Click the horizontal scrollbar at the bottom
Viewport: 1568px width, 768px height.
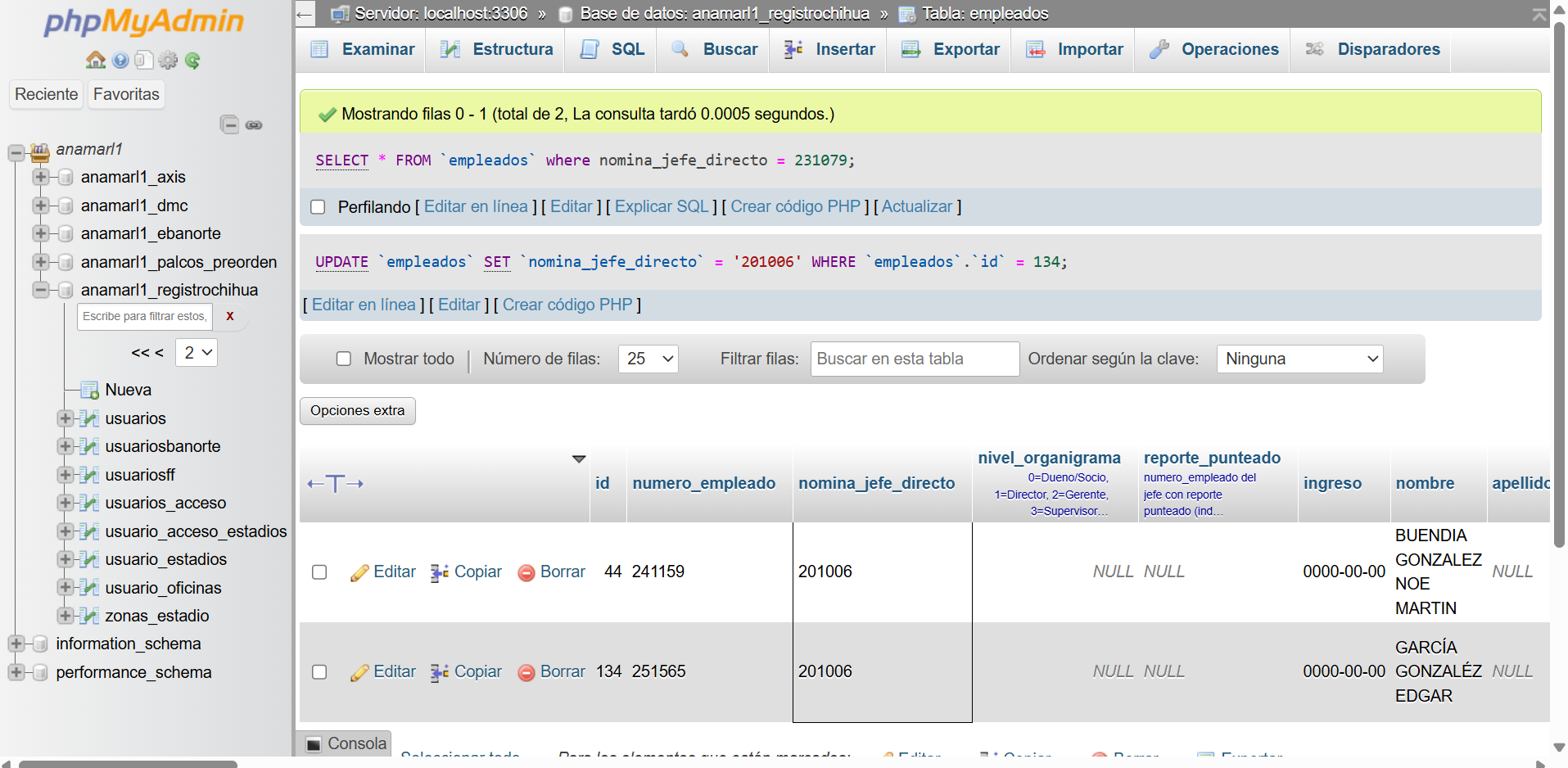(128, 764)
